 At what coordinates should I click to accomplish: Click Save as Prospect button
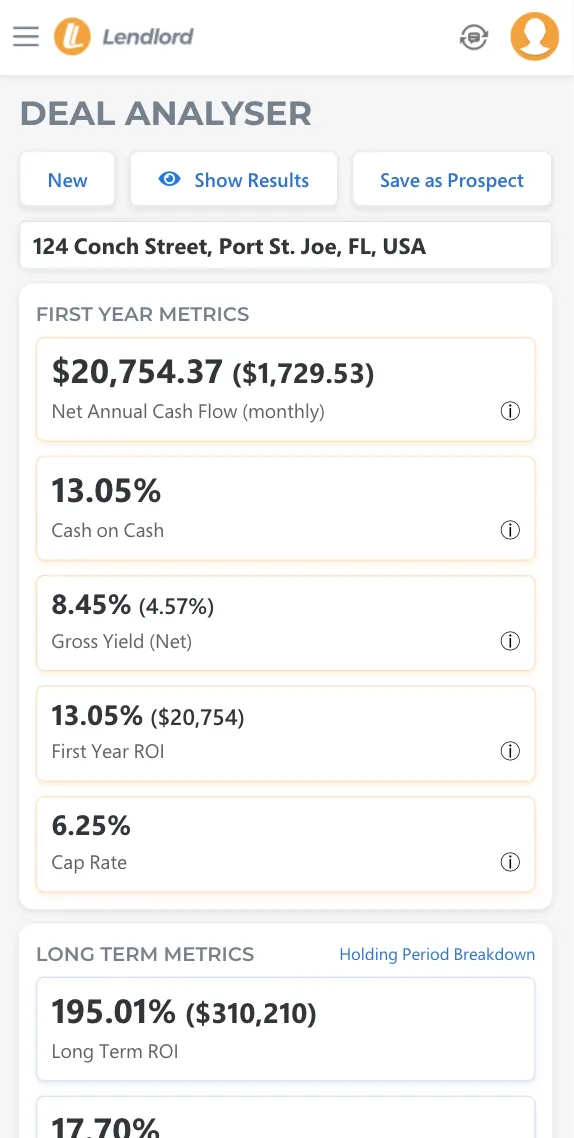[x=452, y=179]
